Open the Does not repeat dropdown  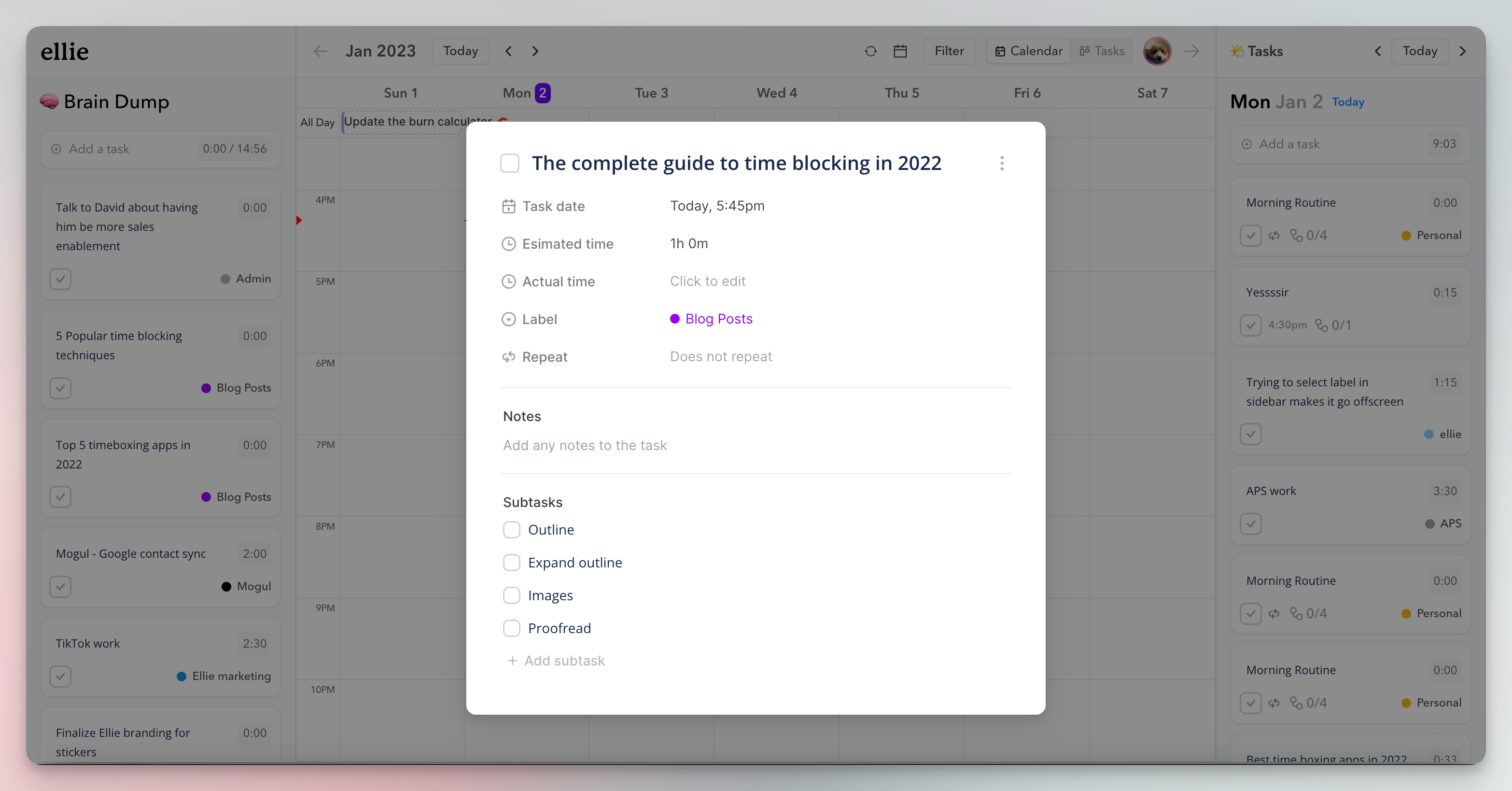tap(721, 356)
